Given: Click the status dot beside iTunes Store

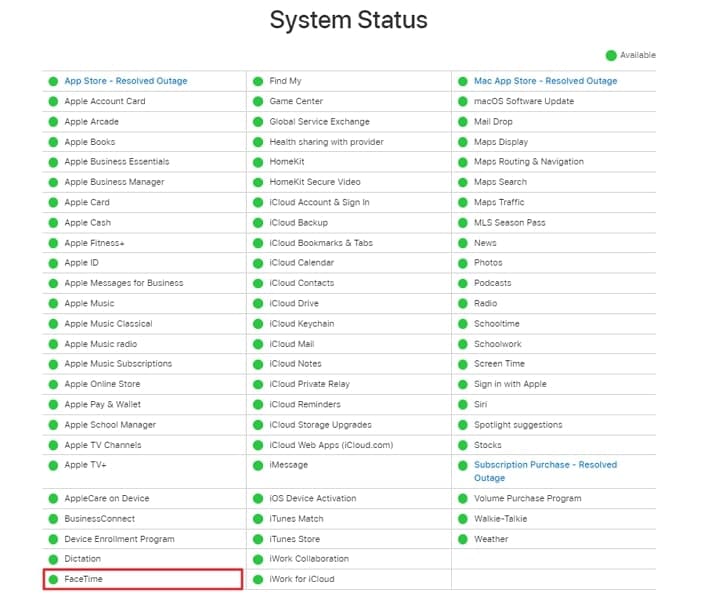Looking at the screenshot, I should click(258, 539).
